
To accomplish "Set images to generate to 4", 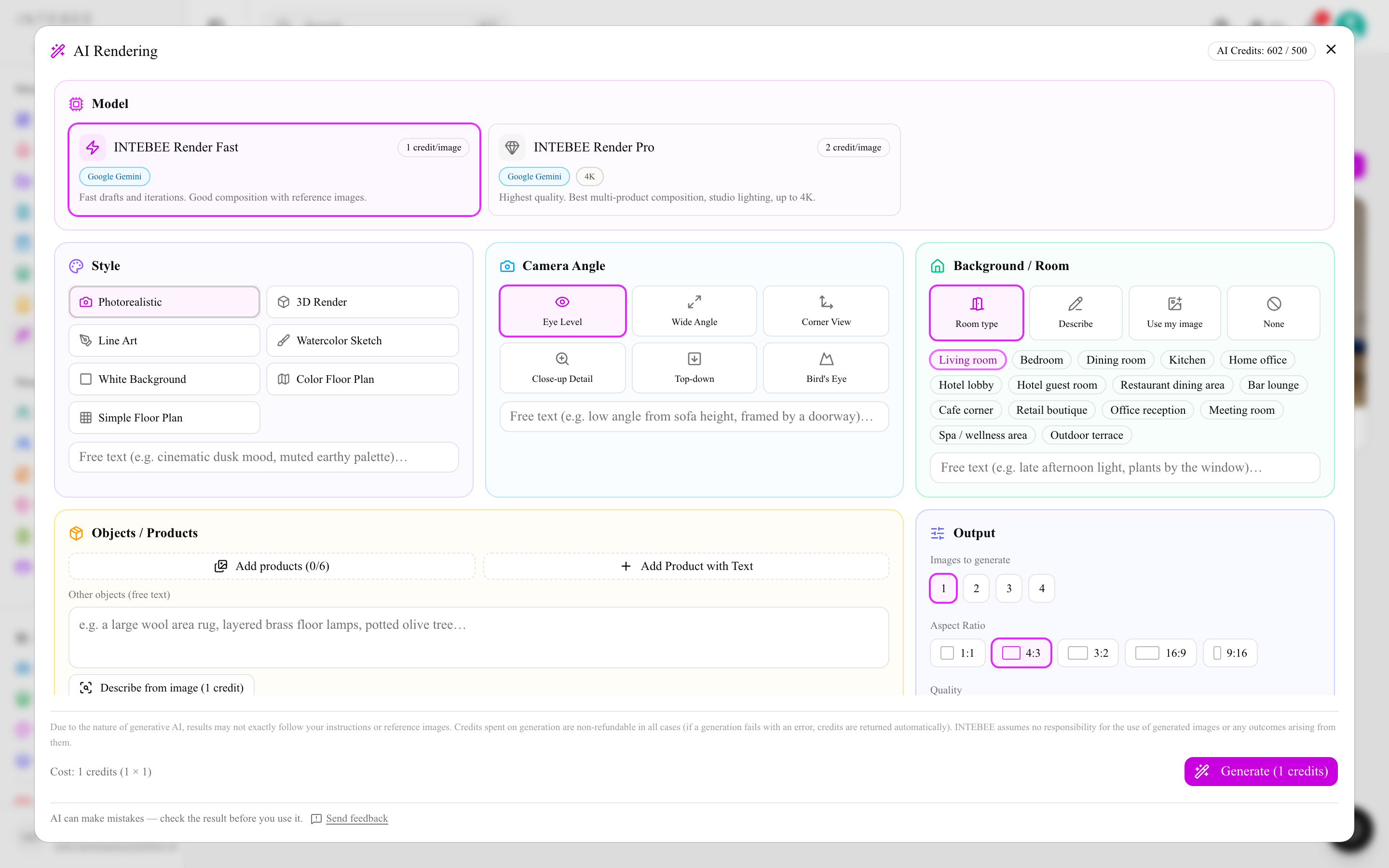I will pyautogui.click(x=1042, y=588).
